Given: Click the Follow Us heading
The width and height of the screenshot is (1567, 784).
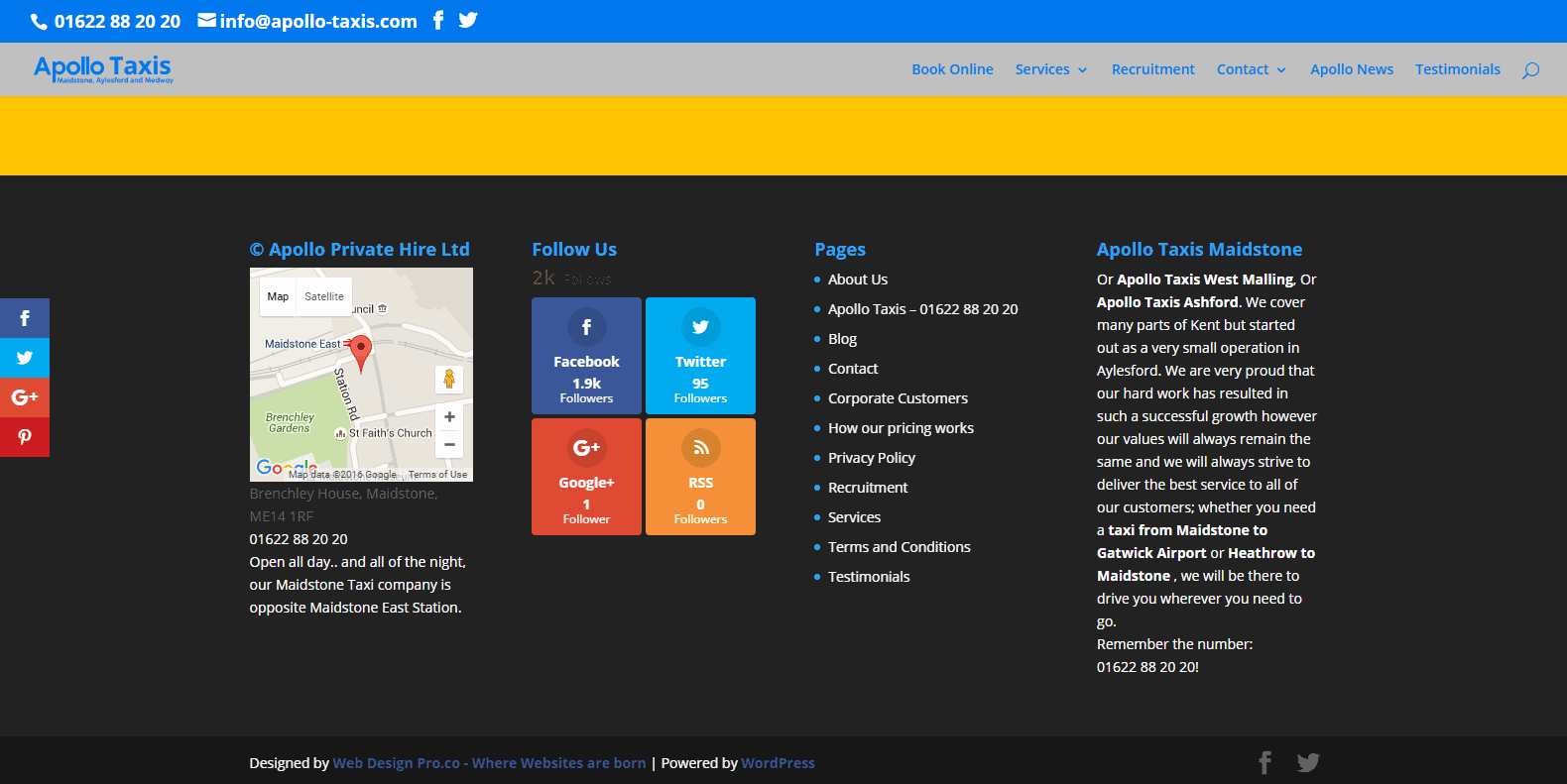Looking at the screenshot, I should [574, 250].
